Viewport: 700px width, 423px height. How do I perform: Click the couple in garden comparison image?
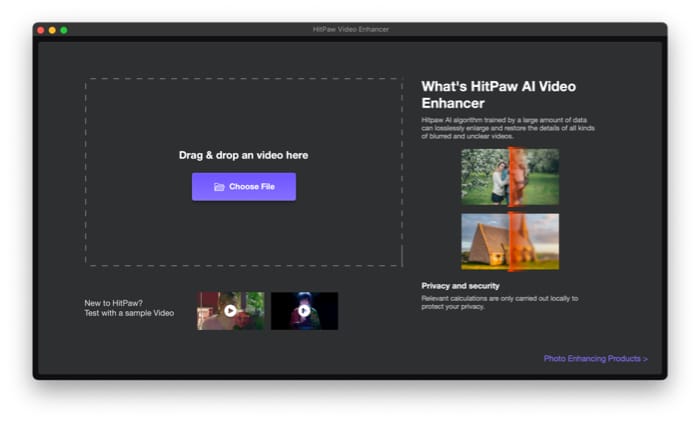510,177
